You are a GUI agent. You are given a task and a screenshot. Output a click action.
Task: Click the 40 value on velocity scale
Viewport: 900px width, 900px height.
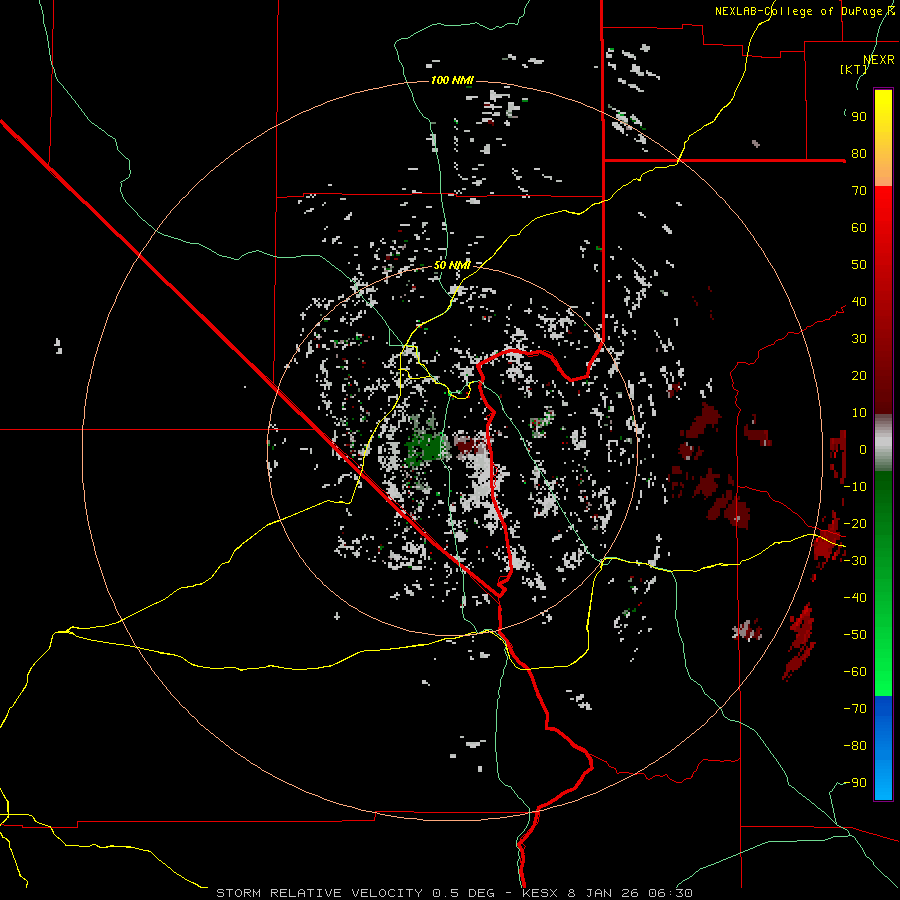[x=859, y=302]
